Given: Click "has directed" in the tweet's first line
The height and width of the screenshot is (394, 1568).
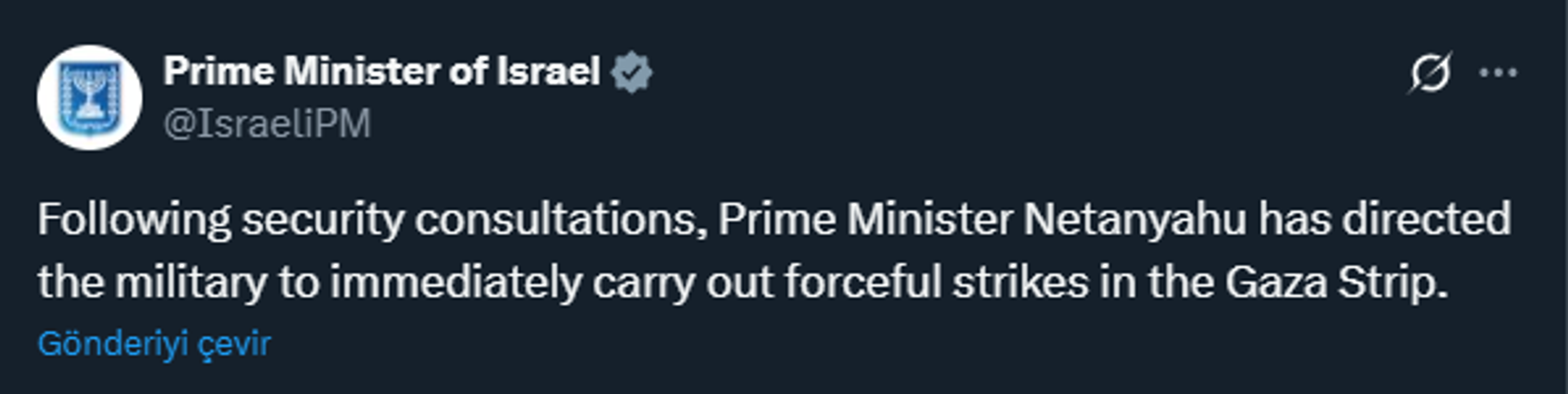Looking at the screenshot, I should [1384, 220].
